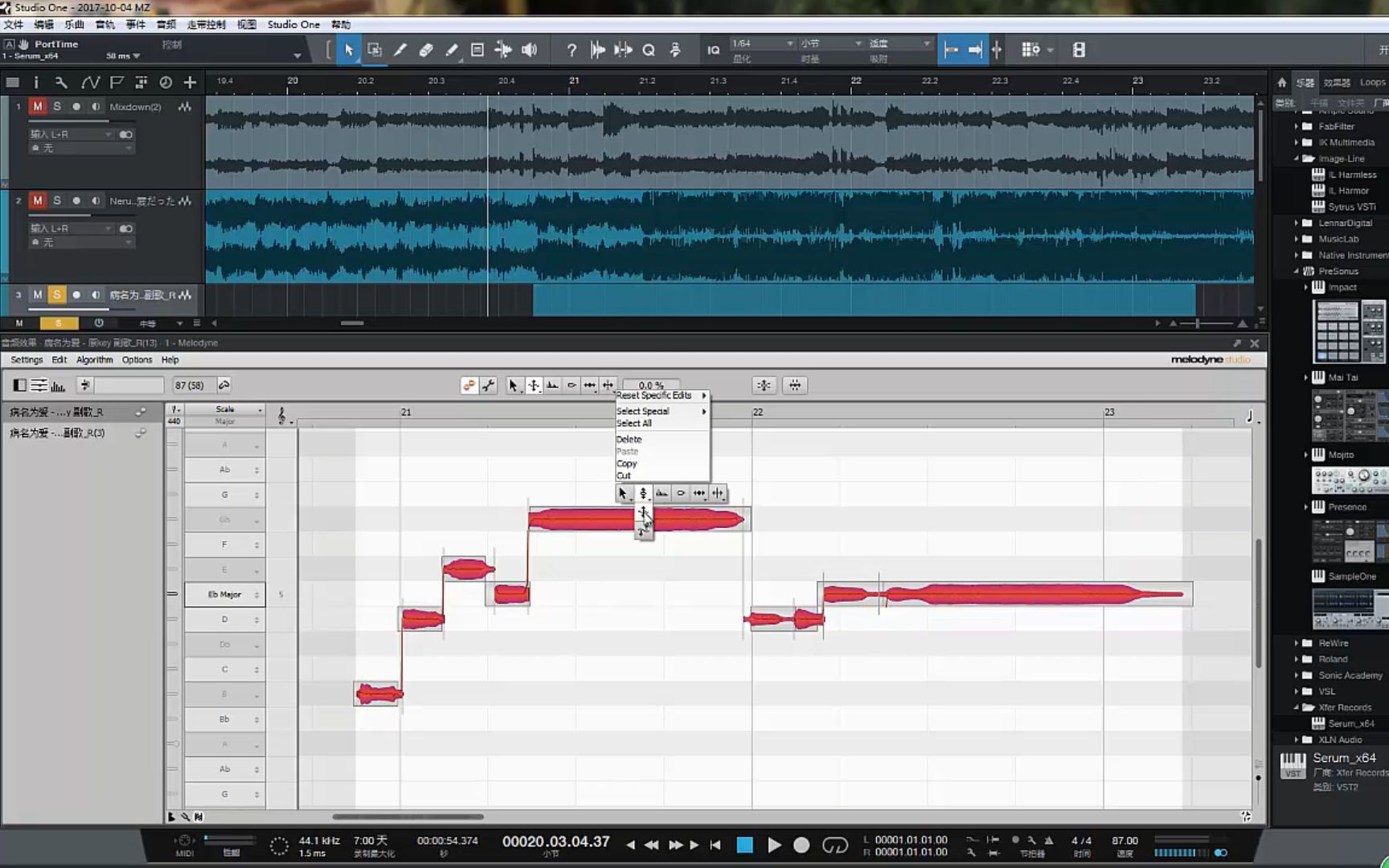Open Melodyne Options menu
Image resolution: width=1389 pixels, height=868 pixels.
tap(137, 360)
